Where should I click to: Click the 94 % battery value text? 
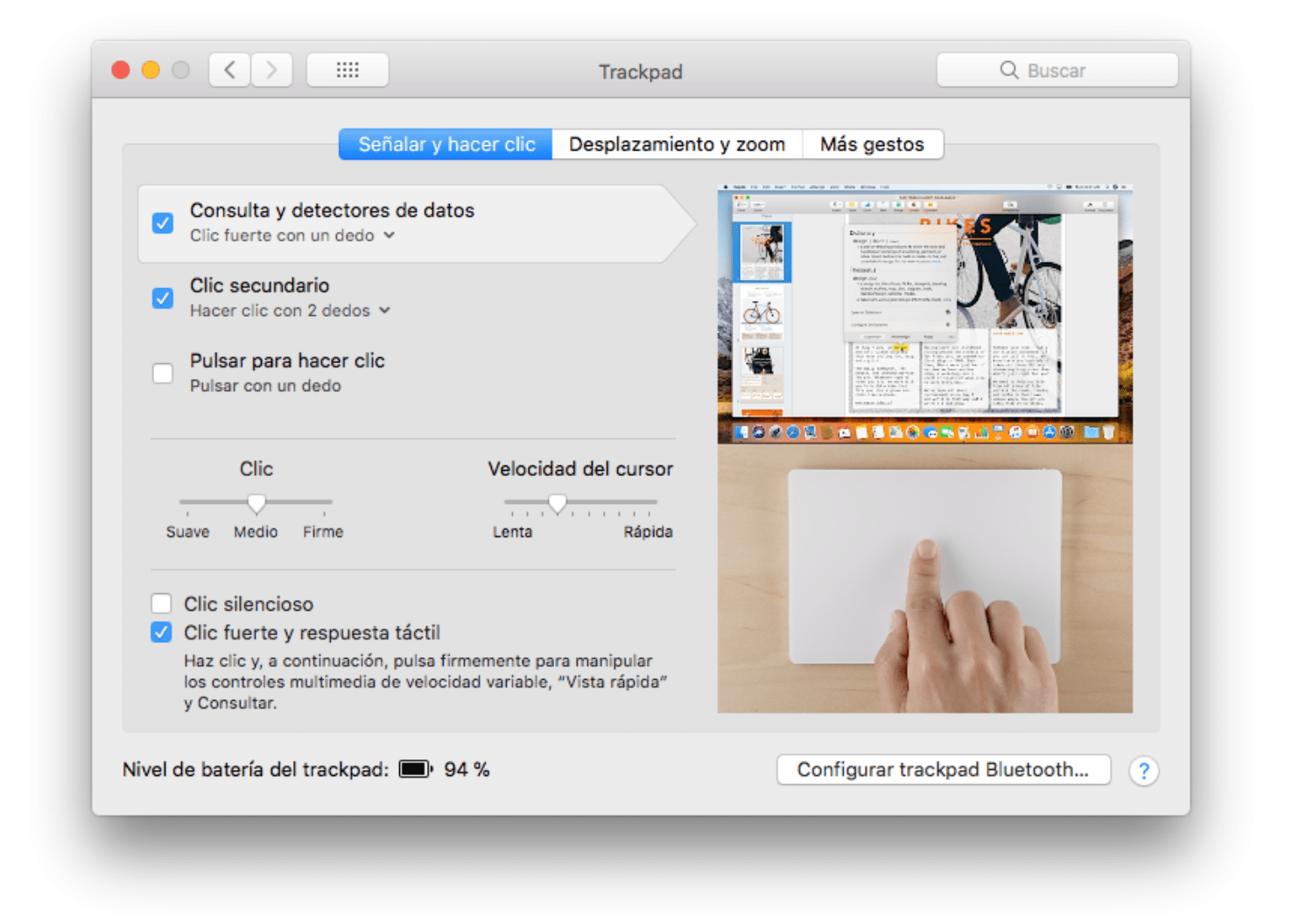pyautogui.click(x=467, y=770)
